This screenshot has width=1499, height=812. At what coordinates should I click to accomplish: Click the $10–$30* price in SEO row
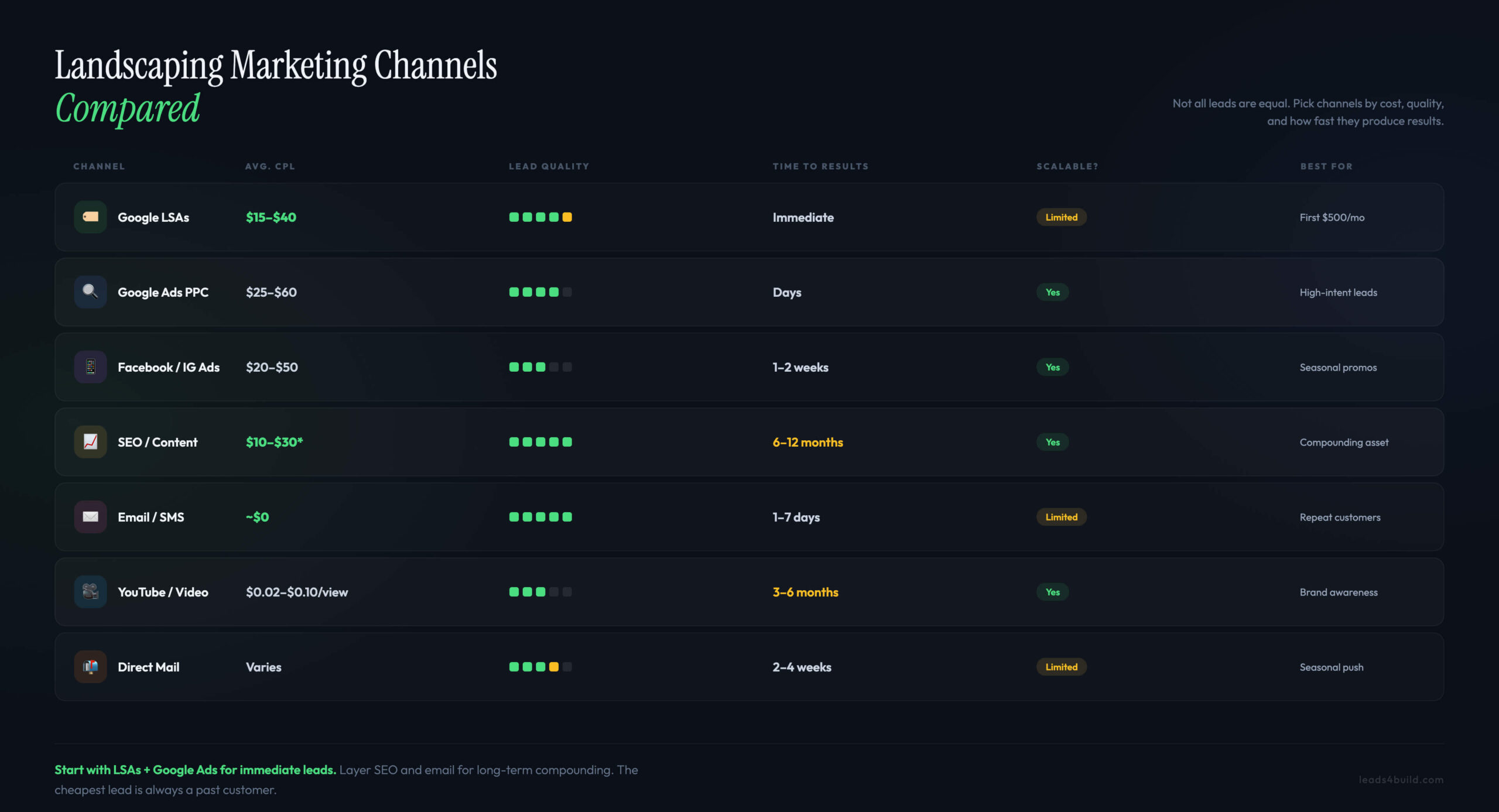tap(274, 442)
